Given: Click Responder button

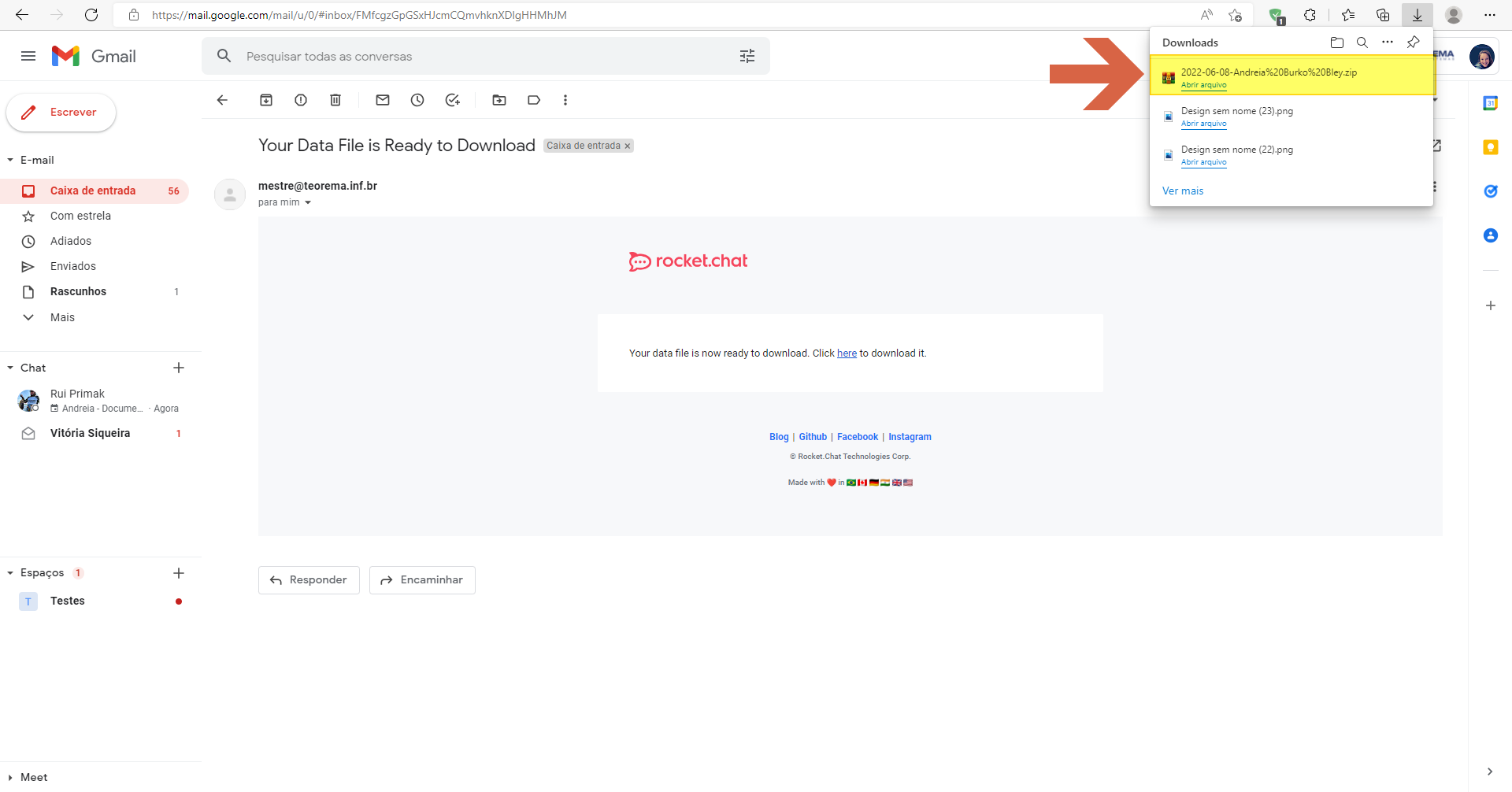Looking at the screenshot, I should [309, 580].
